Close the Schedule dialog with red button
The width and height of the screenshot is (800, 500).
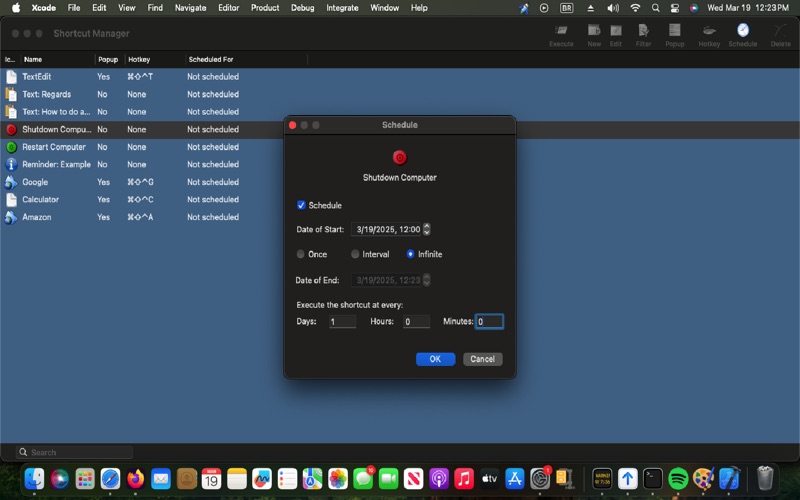[x=292, y=125]
